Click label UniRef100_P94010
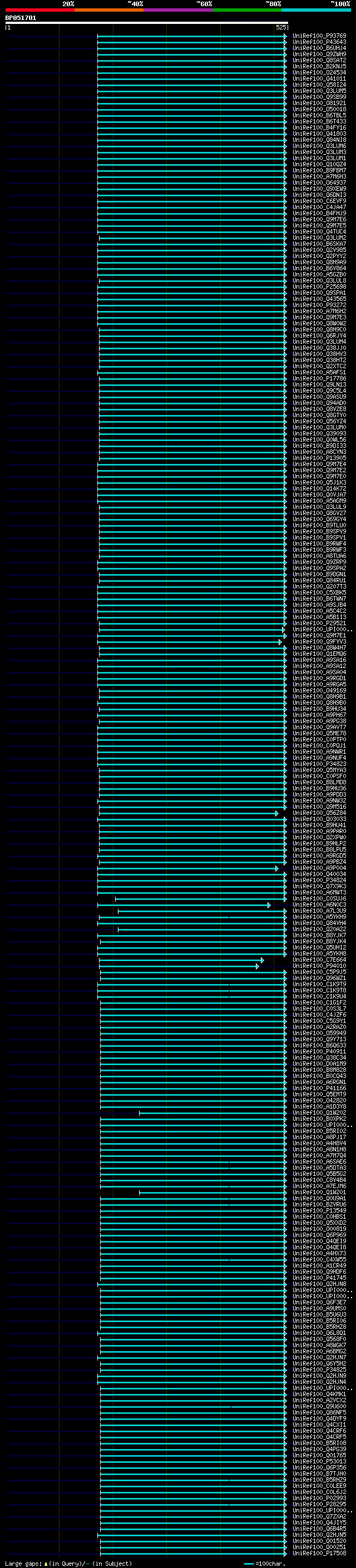356x1568 pixels. pyautogui.click(x=319, y=966)
